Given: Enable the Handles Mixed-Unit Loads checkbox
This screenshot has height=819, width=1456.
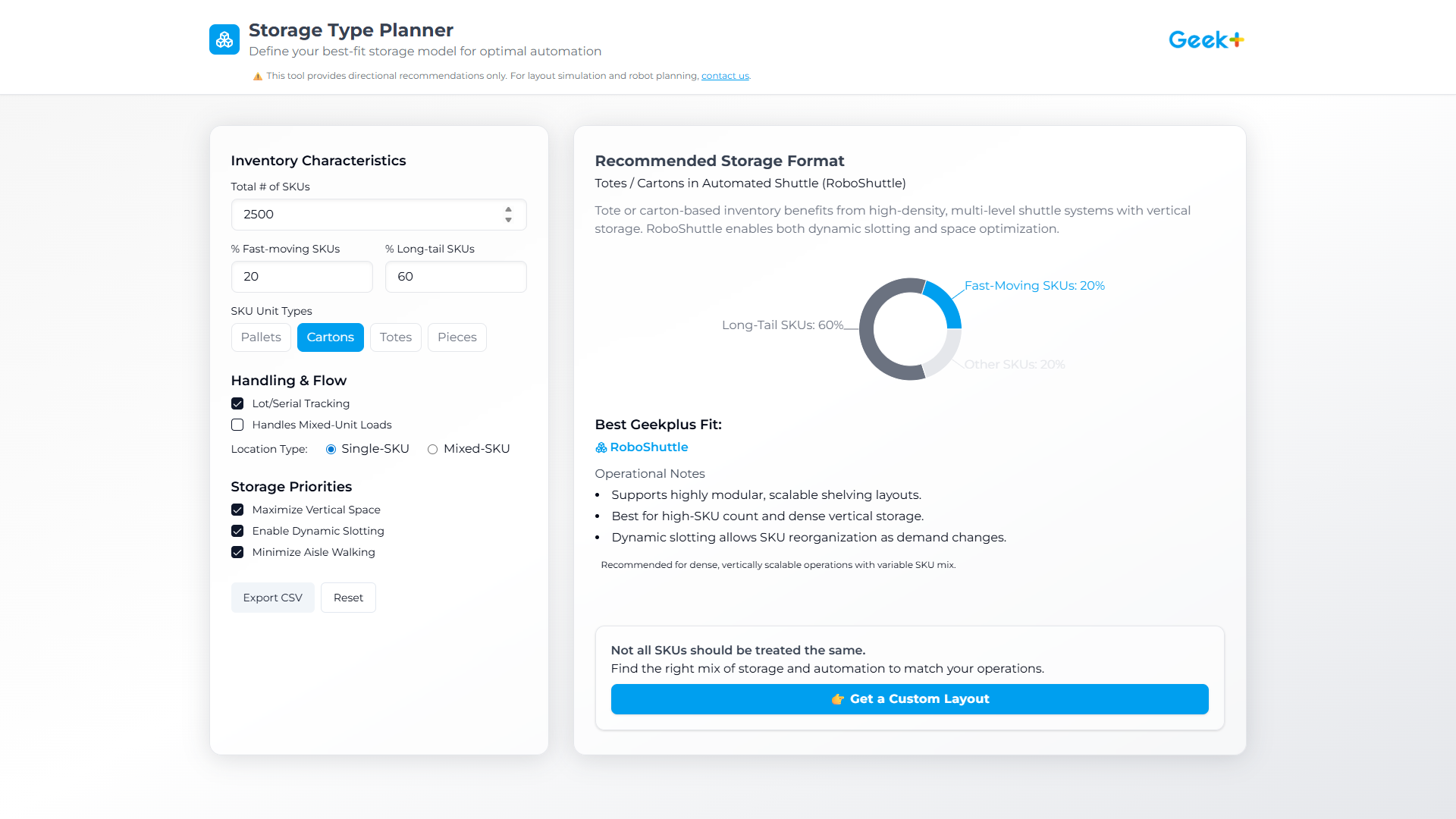Looking at the screenshot, I should point(237,425).
